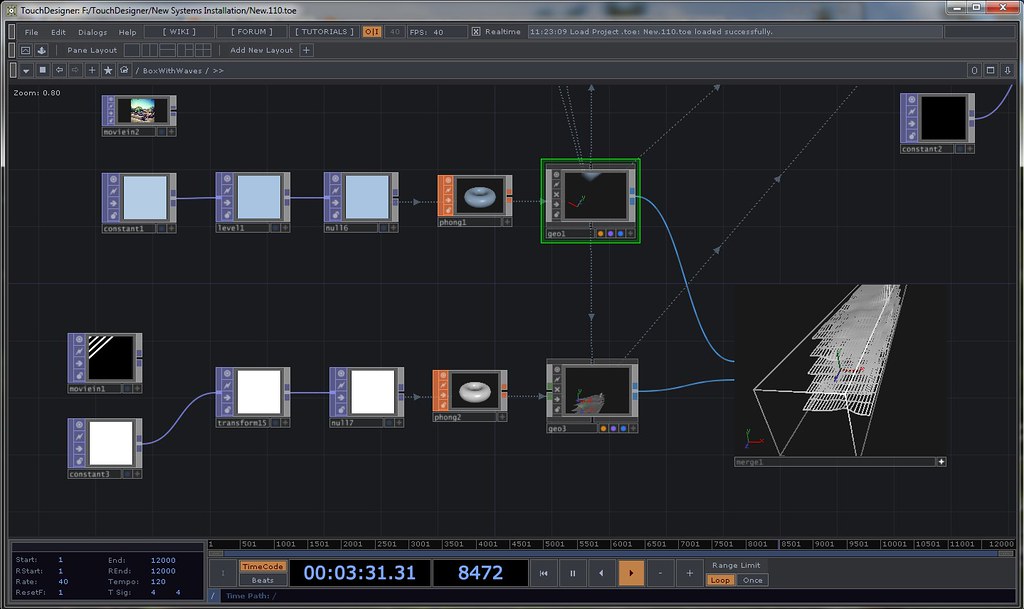The width and height of the screenshot is (1024, 609).
Task: Click the play-forward button in the timeline
Action: coord(631,573)
